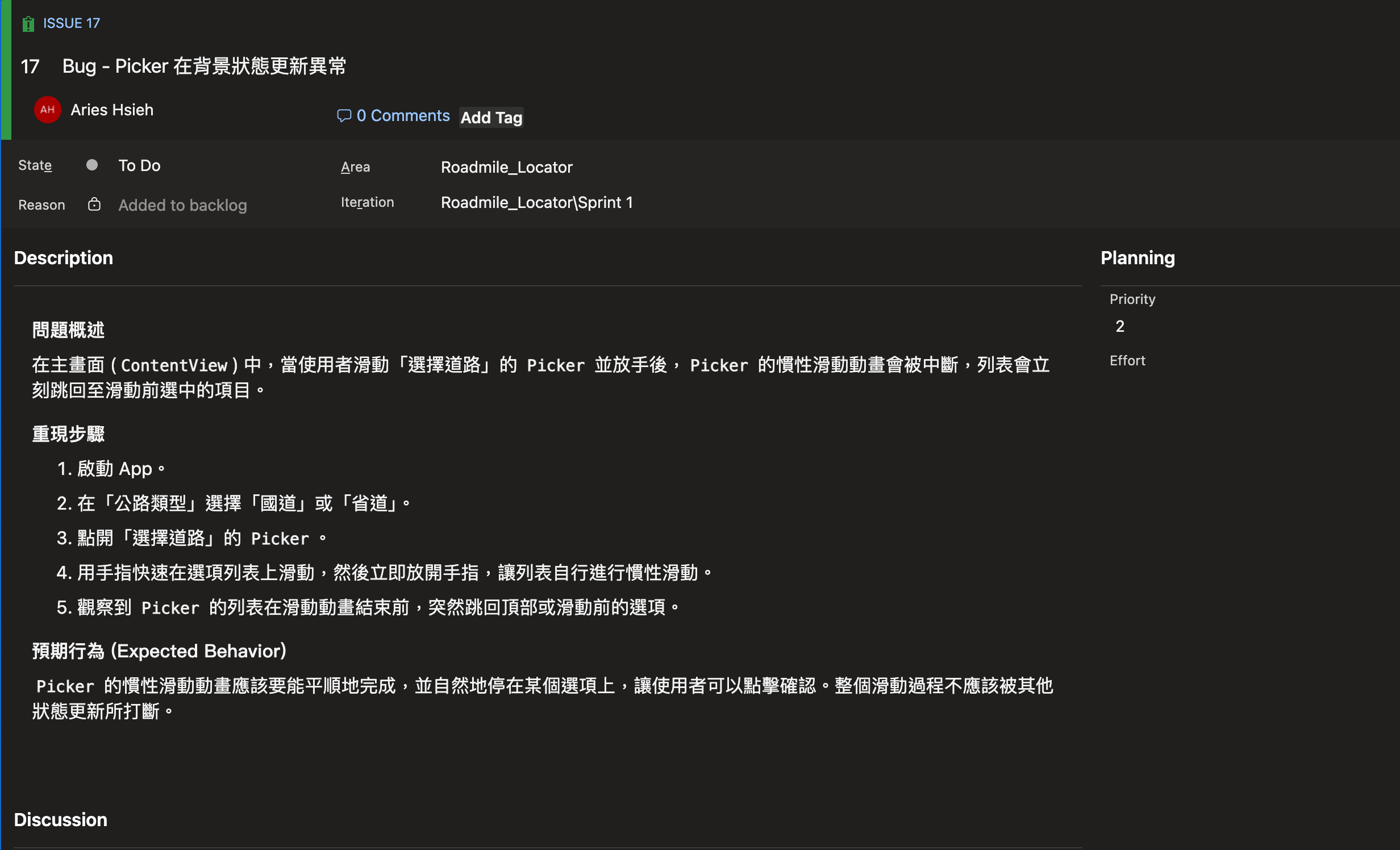Click the comments speech bubble icon
1400x850 pixels.
click(x=344, y=116)
